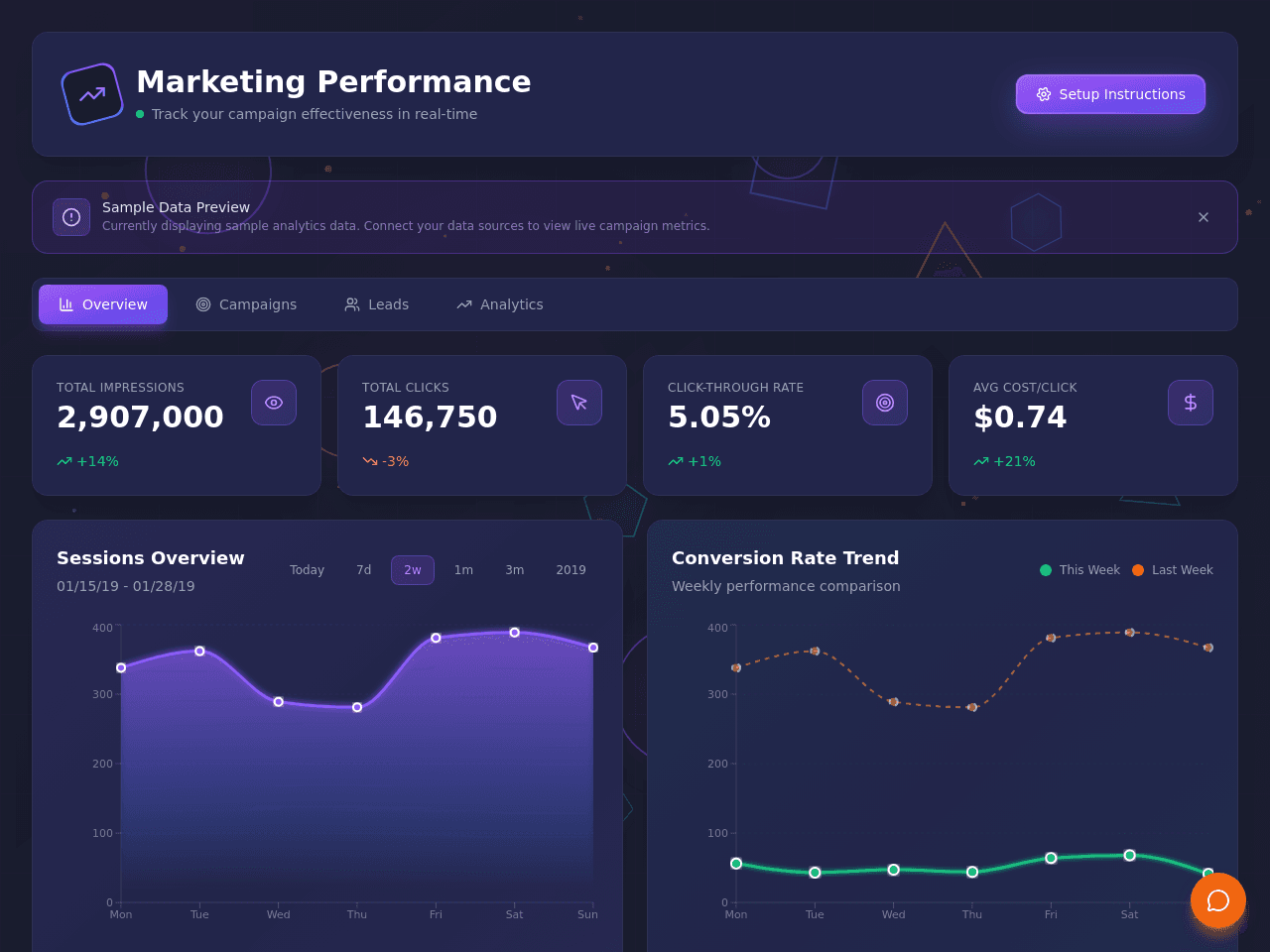The width and height of the screenshot is (1270, 952).
Task: Select the 2w time range
Action: (413, 570)
